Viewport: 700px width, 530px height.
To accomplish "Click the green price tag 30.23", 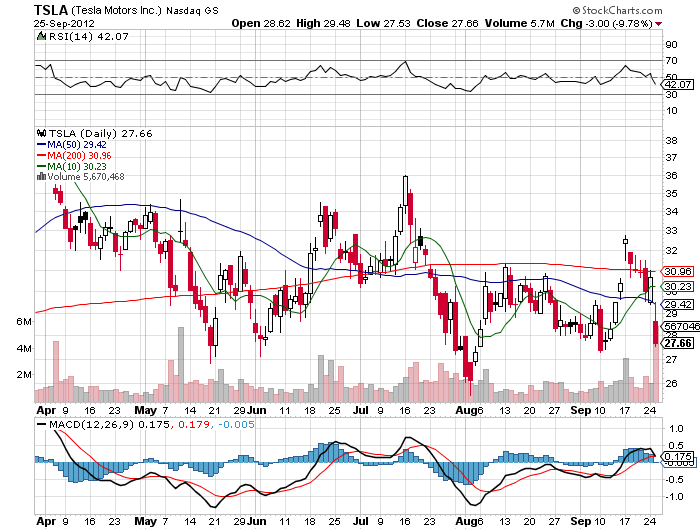I will pyautogui.click(x=678, y=286).
